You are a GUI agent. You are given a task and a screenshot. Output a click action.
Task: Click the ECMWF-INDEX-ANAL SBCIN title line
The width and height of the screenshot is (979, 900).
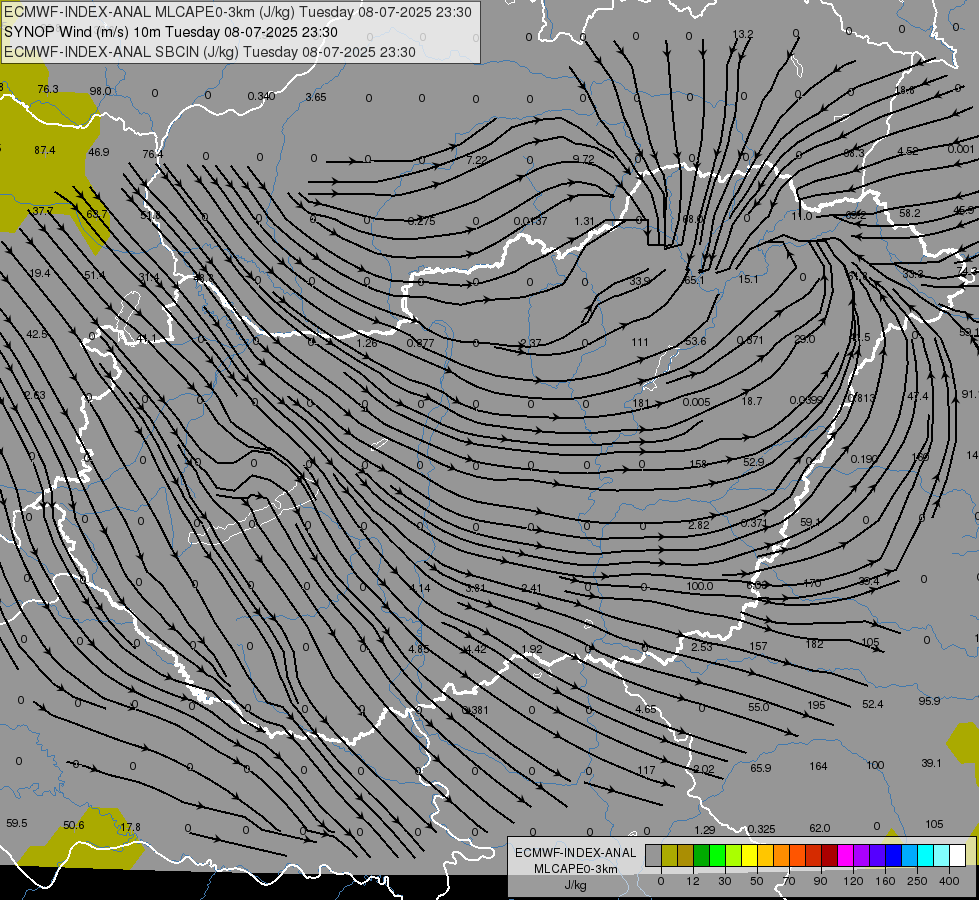point(210,52)
